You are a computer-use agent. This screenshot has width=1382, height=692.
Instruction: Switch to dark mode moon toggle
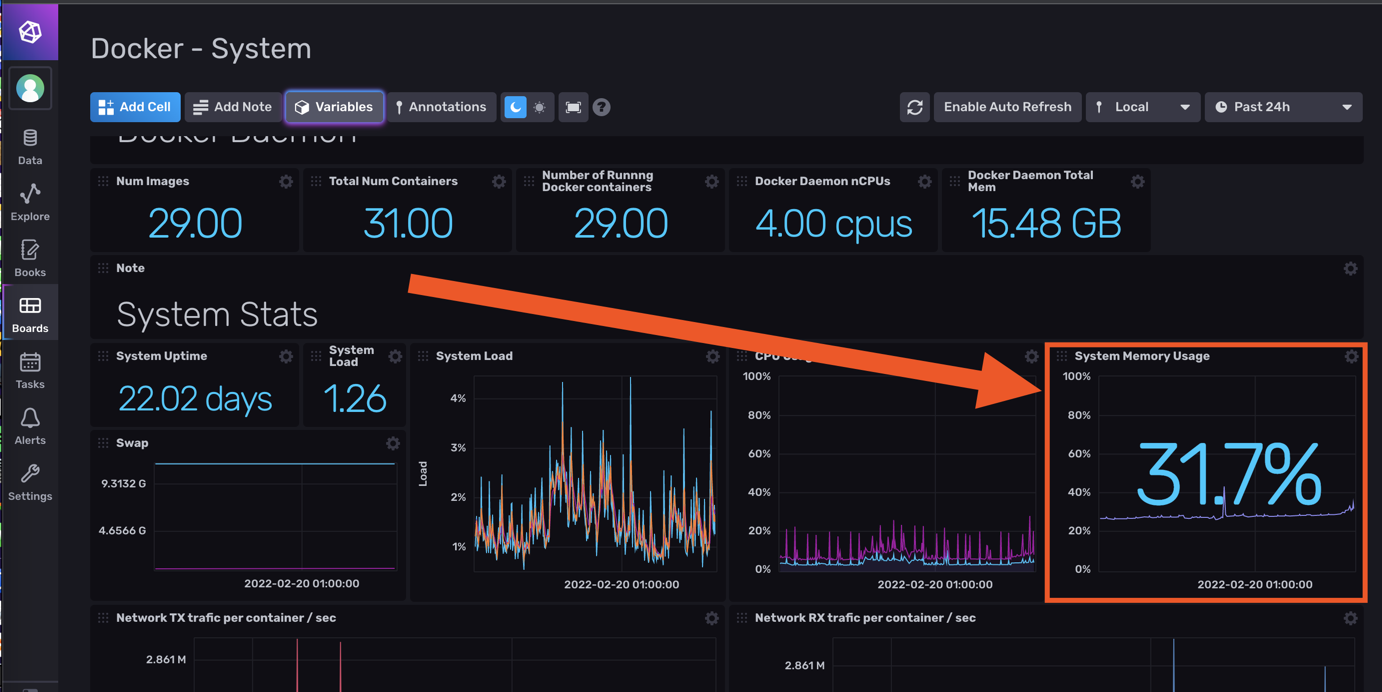tap(515, 107)
